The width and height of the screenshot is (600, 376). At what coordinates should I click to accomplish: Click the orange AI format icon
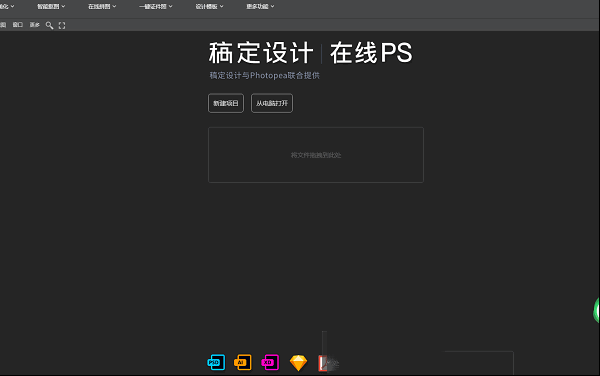point(243,362)
